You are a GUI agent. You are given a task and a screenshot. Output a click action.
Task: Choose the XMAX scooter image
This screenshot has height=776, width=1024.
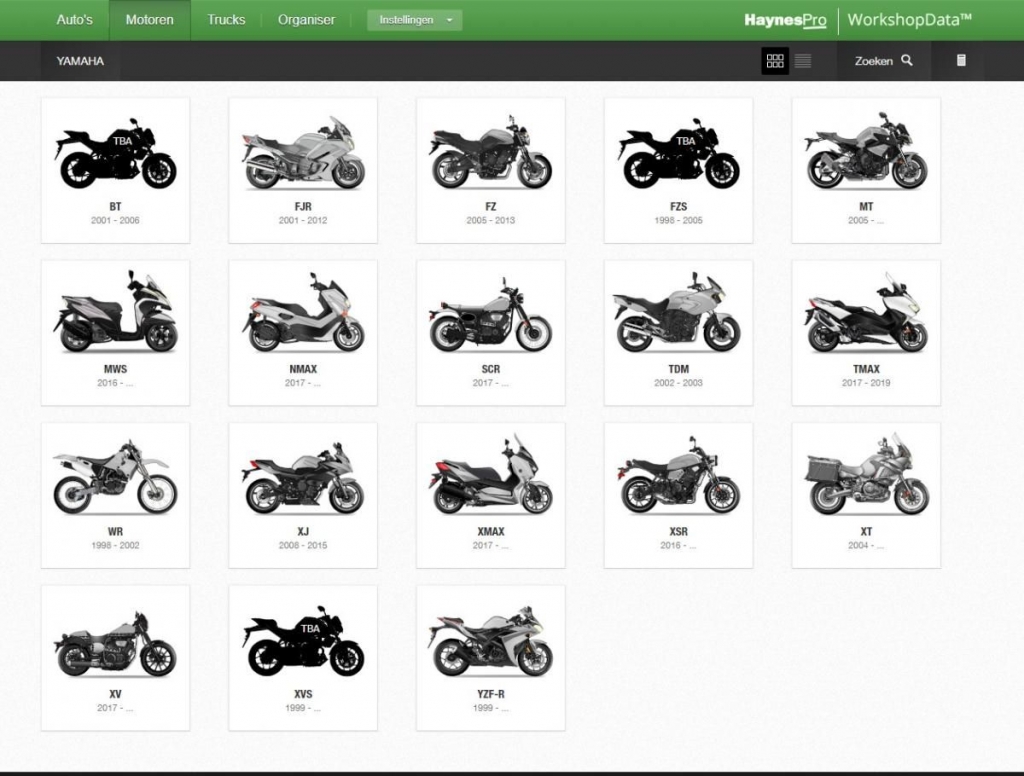490,474
